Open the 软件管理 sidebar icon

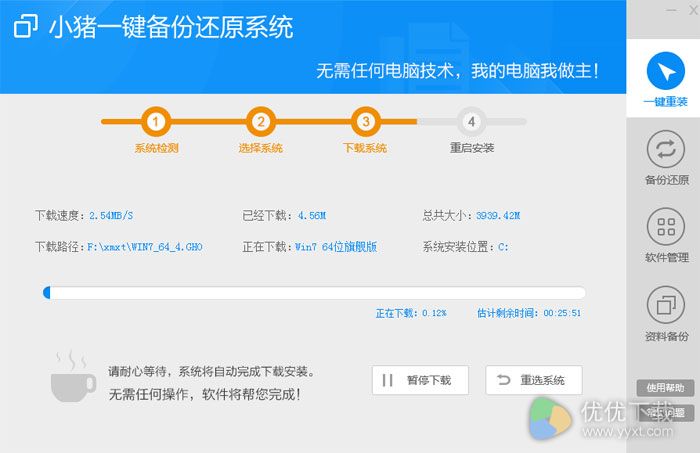point(666,227)
